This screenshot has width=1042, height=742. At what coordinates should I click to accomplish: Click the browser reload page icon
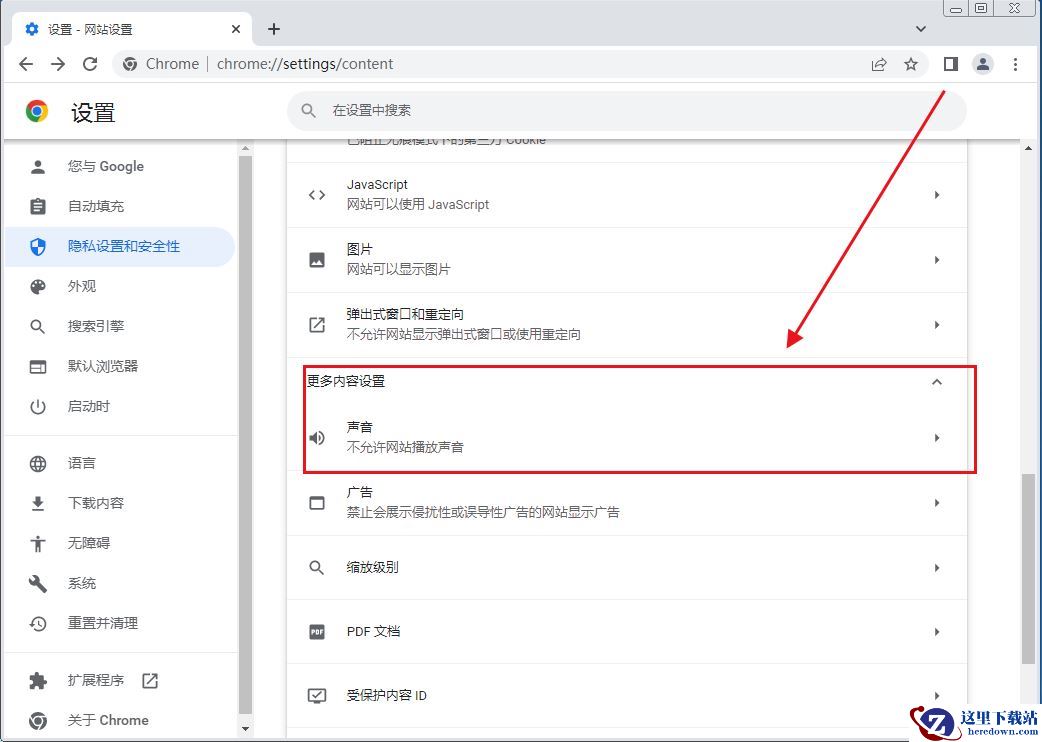click(x=90, y=64)
